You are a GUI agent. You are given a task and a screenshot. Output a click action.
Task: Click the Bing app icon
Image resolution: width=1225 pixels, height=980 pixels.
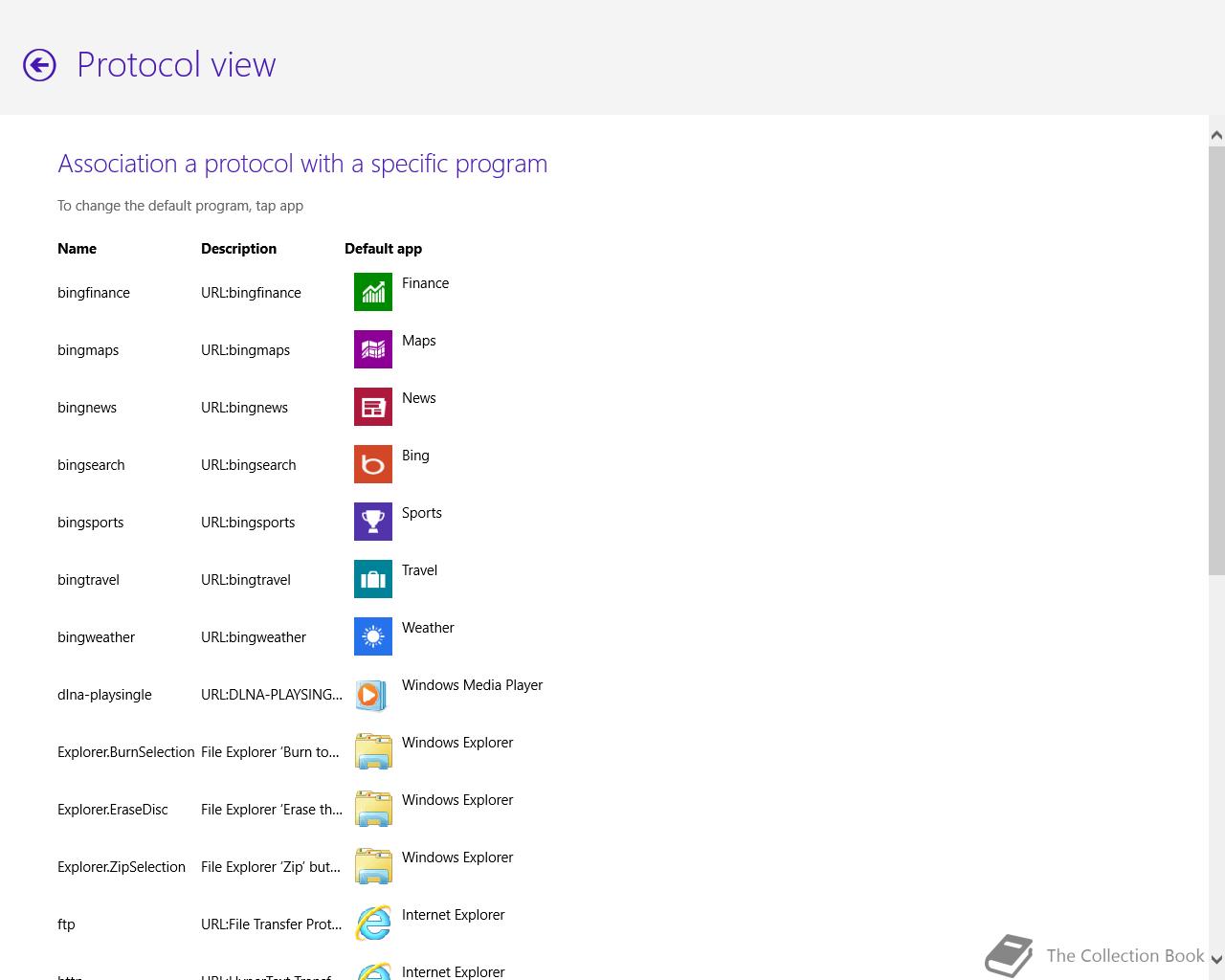(373, 464)
